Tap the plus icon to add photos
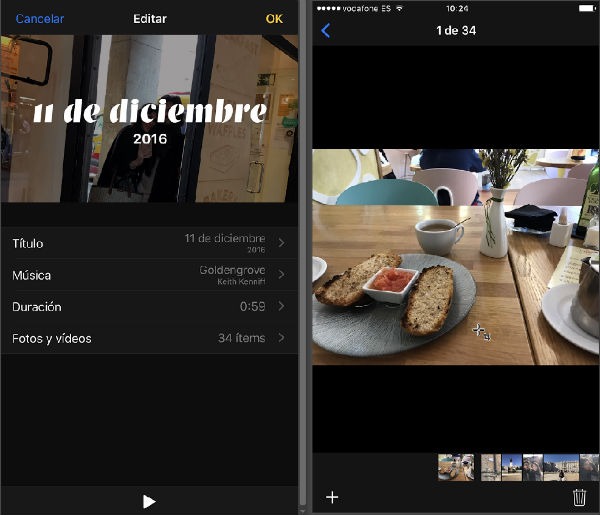The image size is (600, 515). (332, 497)
